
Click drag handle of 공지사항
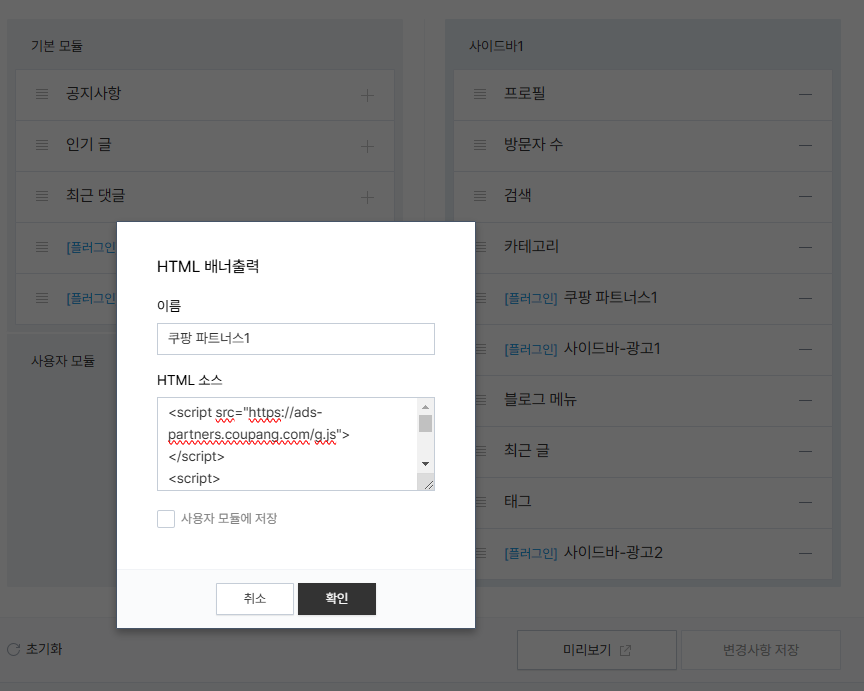42,94
